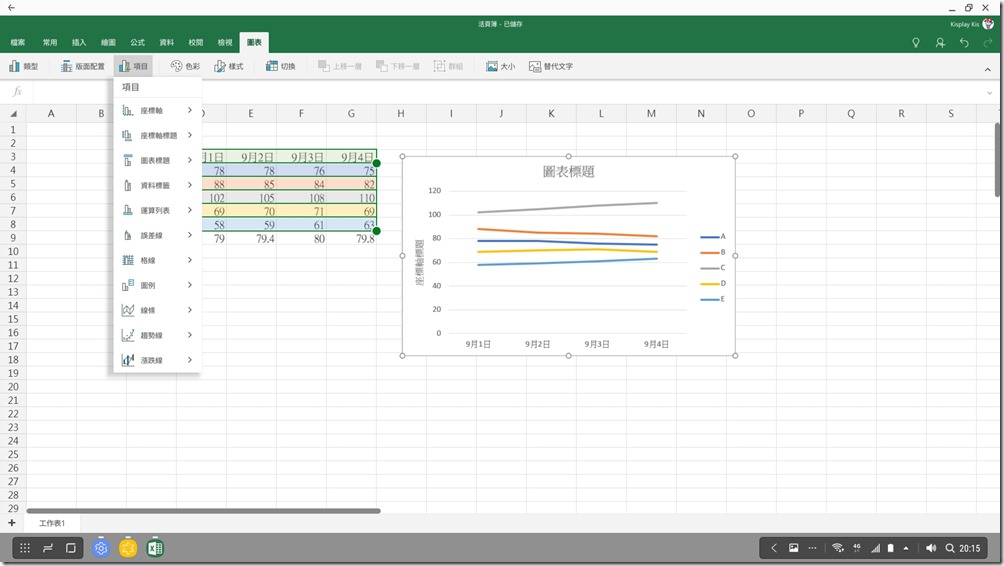Open the 樣式 chart styles gallery

click(x=229, y=66)
